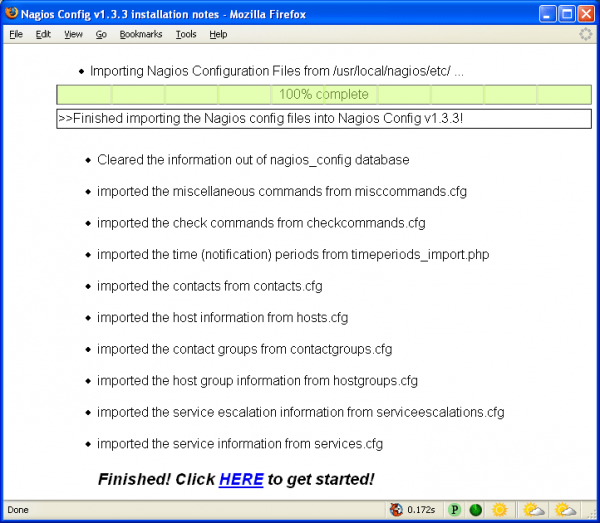Click the loading throbber icon in menu bar
600x523 pixels.
(585, 34)
